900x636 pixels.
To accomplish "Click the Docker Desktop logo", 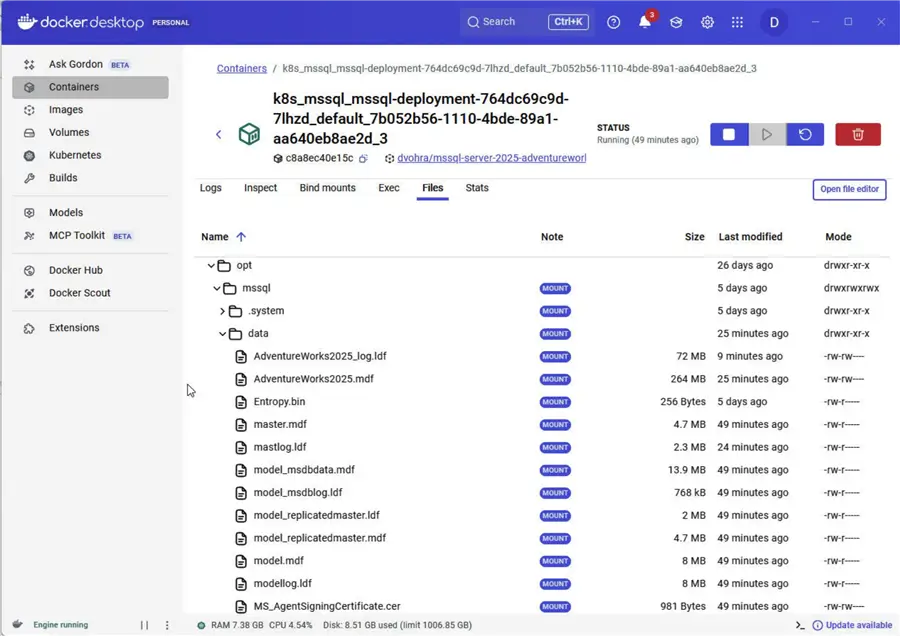I will (80, 22).
